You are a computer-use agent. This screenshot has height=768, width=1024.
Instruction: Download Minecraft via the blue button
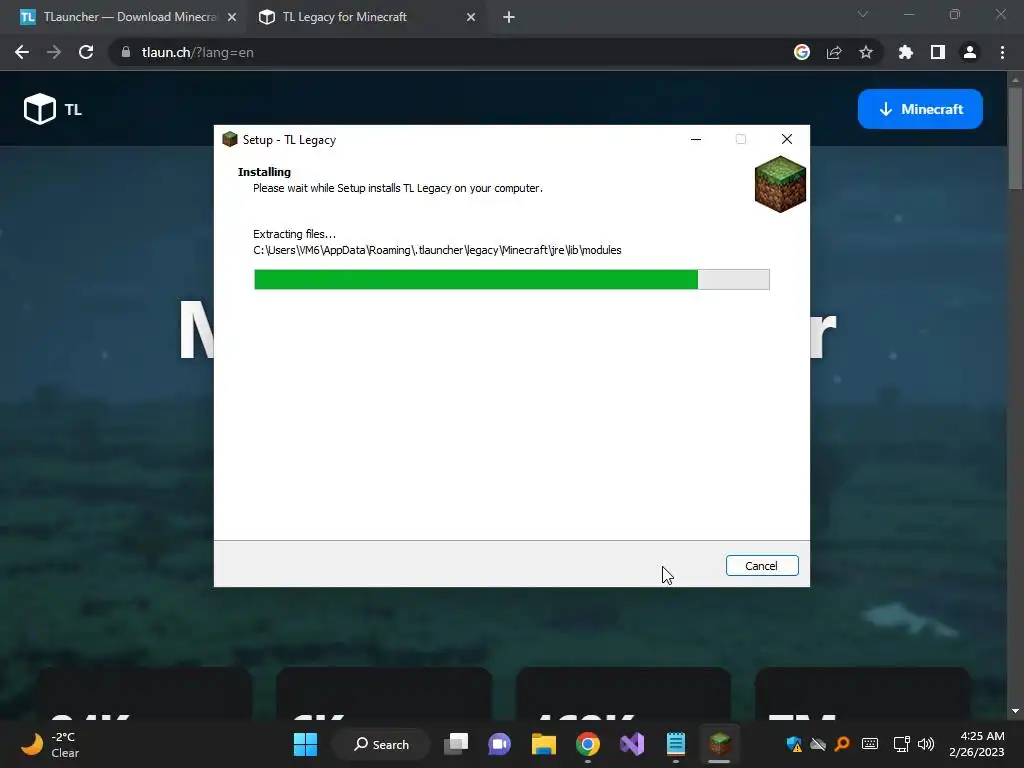click(x=920, y=109)
